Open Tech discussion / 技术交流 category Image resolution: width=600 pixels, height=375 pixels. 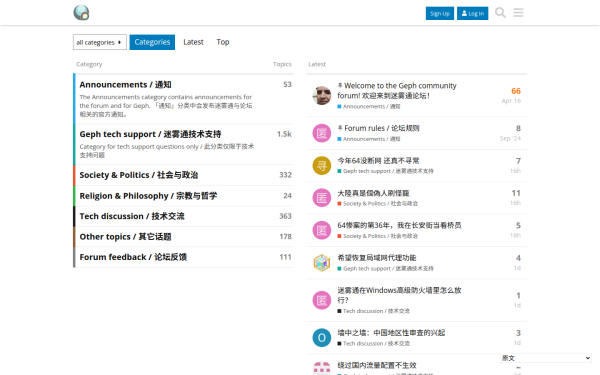(132, 216)
